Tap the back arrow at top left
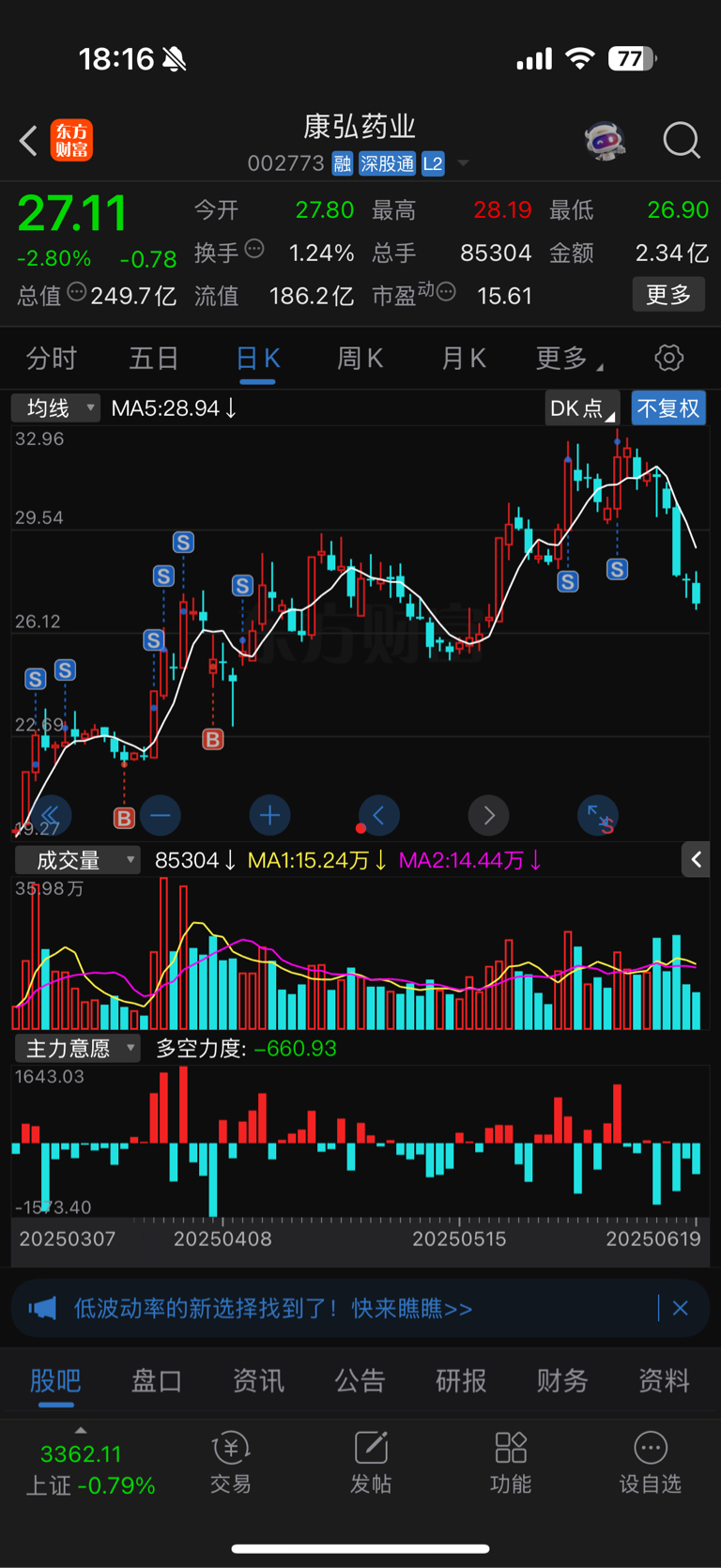The width and height of the screenshot is (721, 1568). click(28, 141)
